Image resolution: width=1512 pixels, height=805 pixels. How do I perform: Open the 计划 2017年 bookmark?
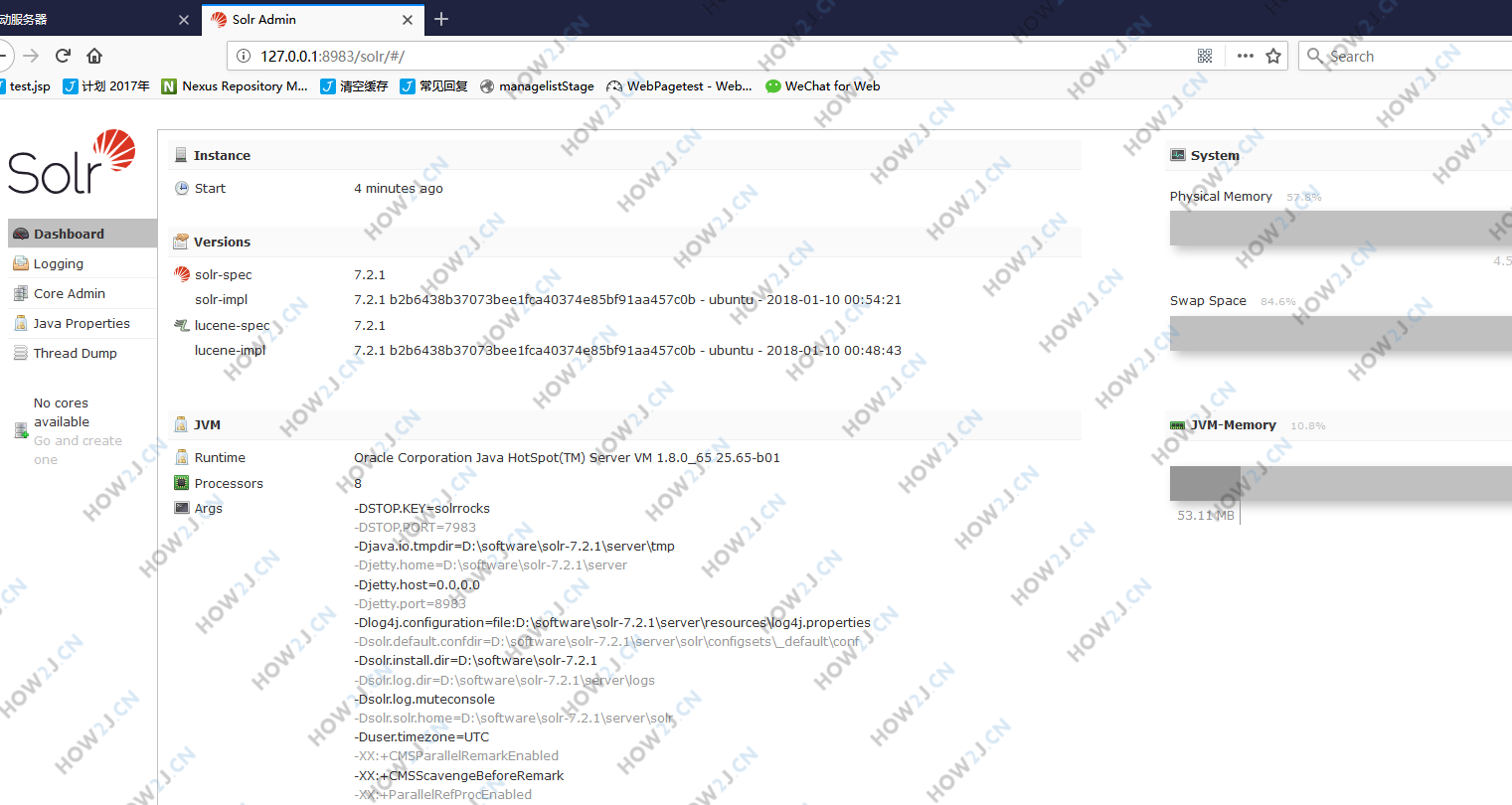click(106, 86)
